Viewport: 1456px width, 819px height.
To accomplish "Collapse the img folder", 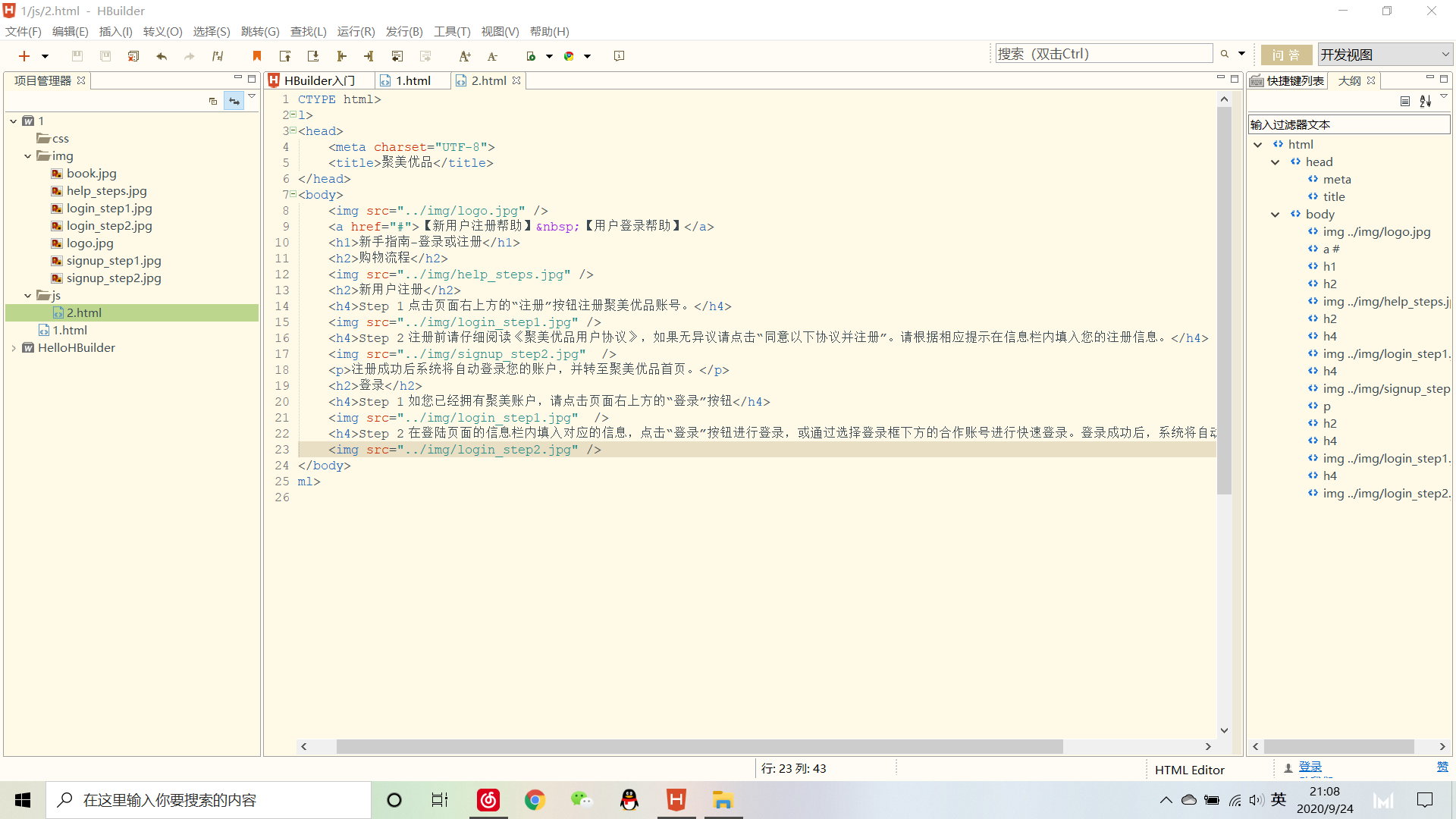I will click(x=27, y=155).
